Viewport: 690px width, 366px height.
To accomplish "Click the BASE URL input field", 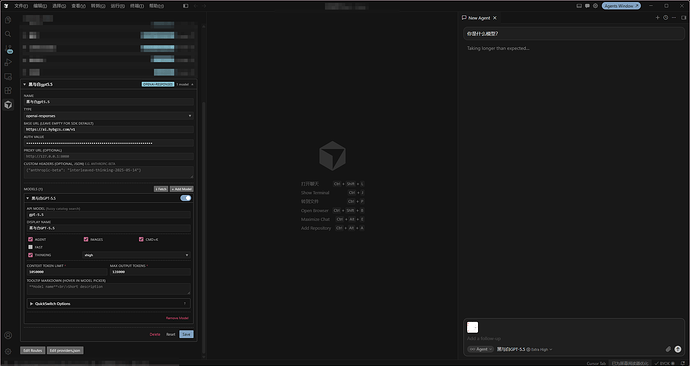I will [x=109, y=129].
